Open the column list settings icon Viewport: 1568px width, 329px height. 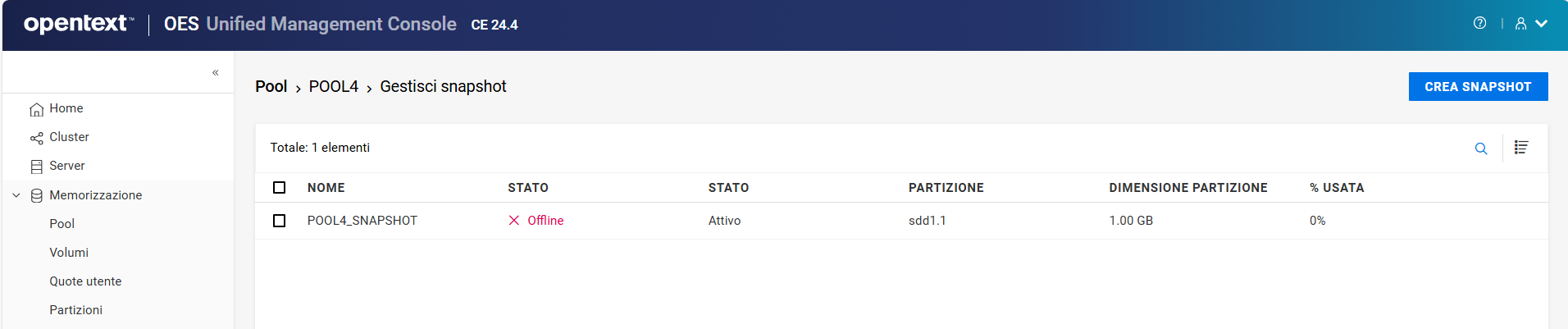point(1521,148)
